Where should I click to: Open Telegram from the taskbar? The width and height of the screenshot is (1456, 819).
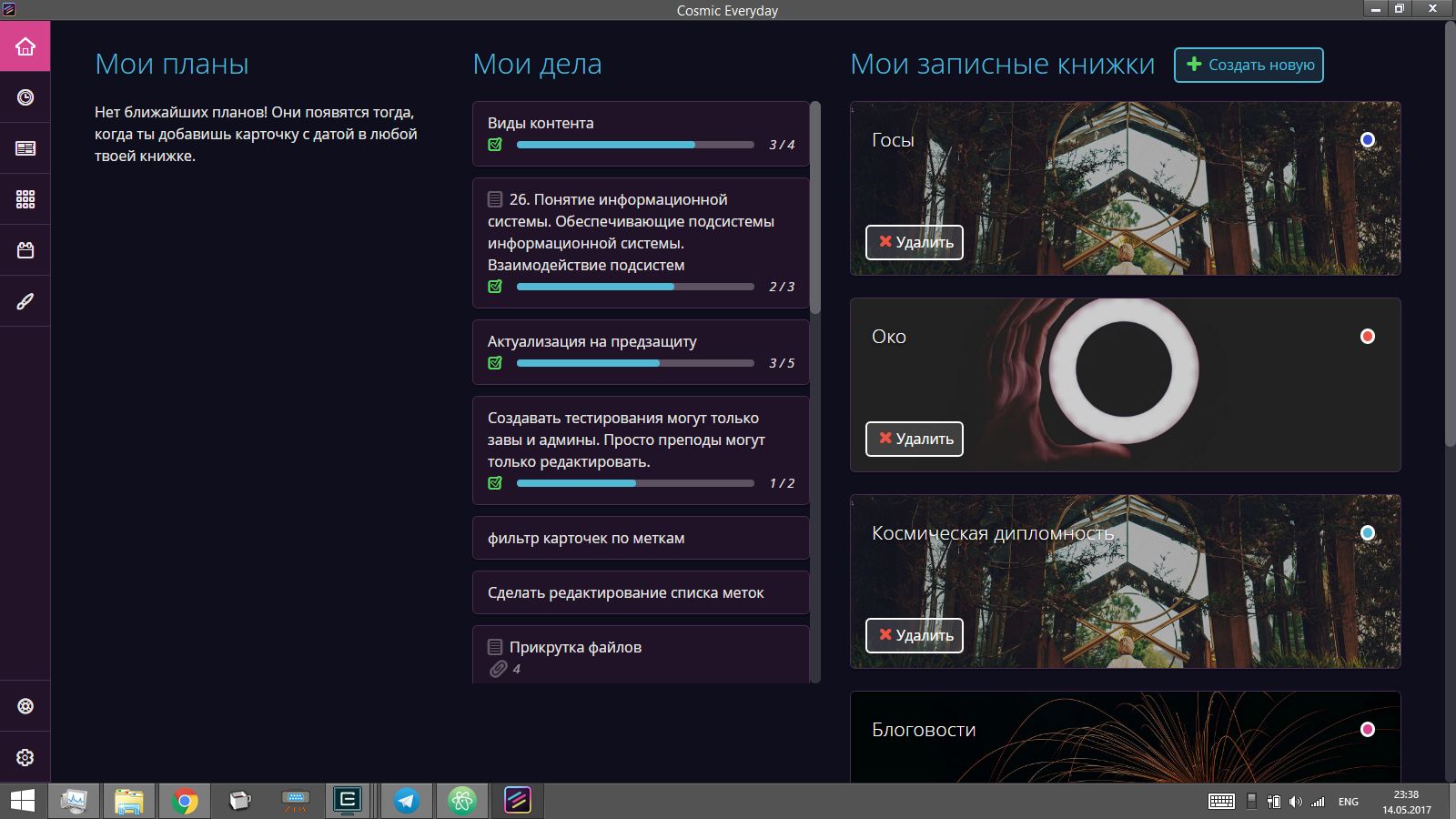pos(407,801)
